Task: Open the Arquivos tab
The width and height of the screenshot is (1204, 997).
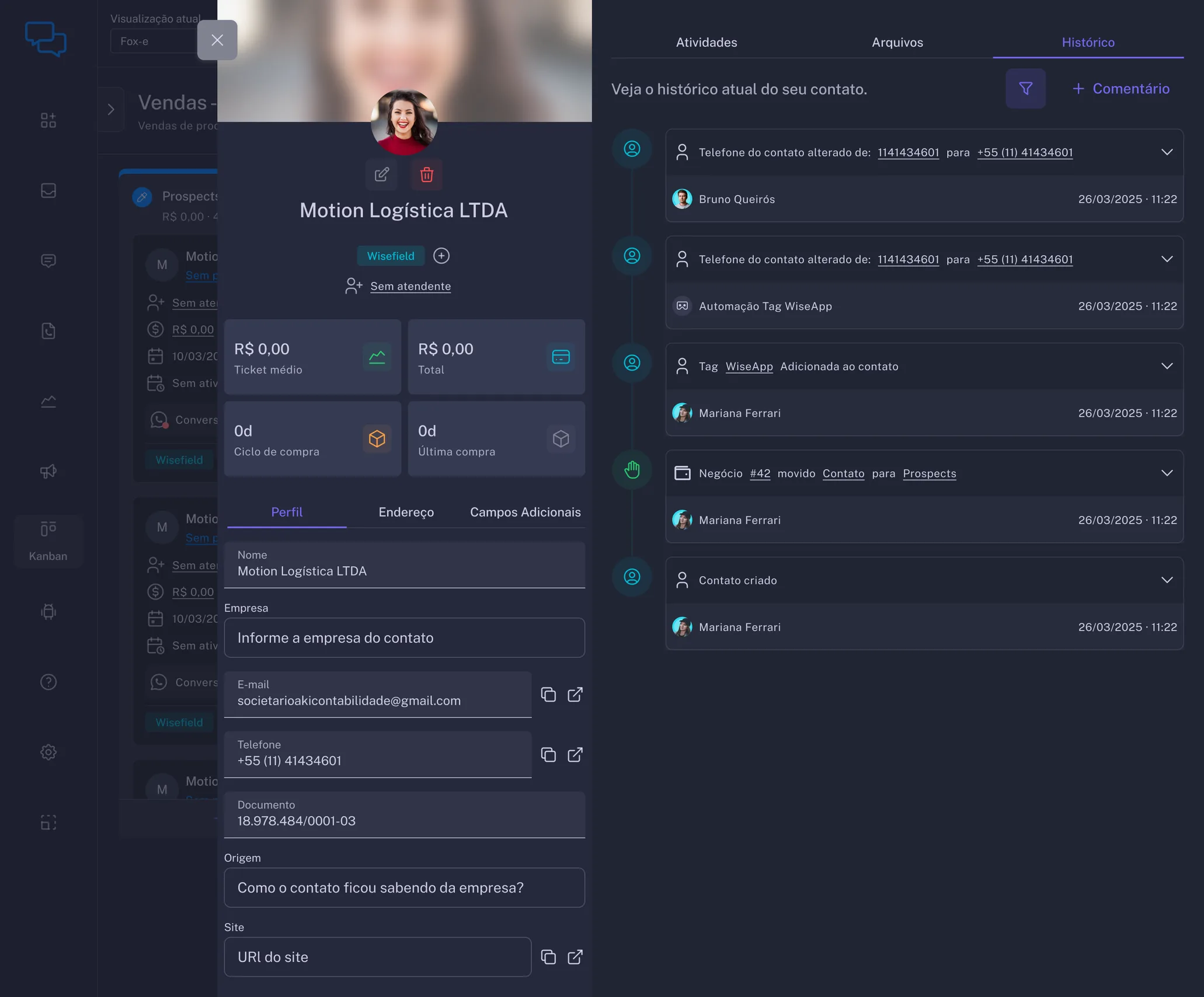Action: coord(897,42)
